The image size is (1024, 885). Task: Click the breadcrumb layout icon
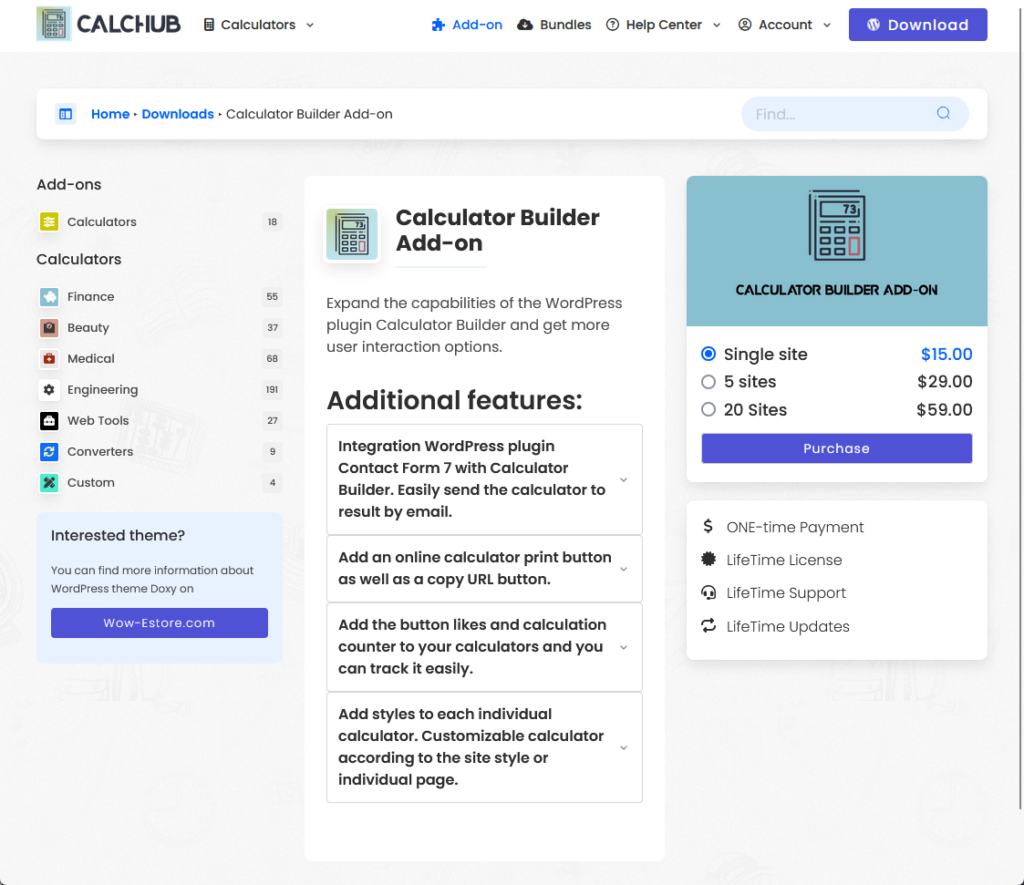(65, 114)
